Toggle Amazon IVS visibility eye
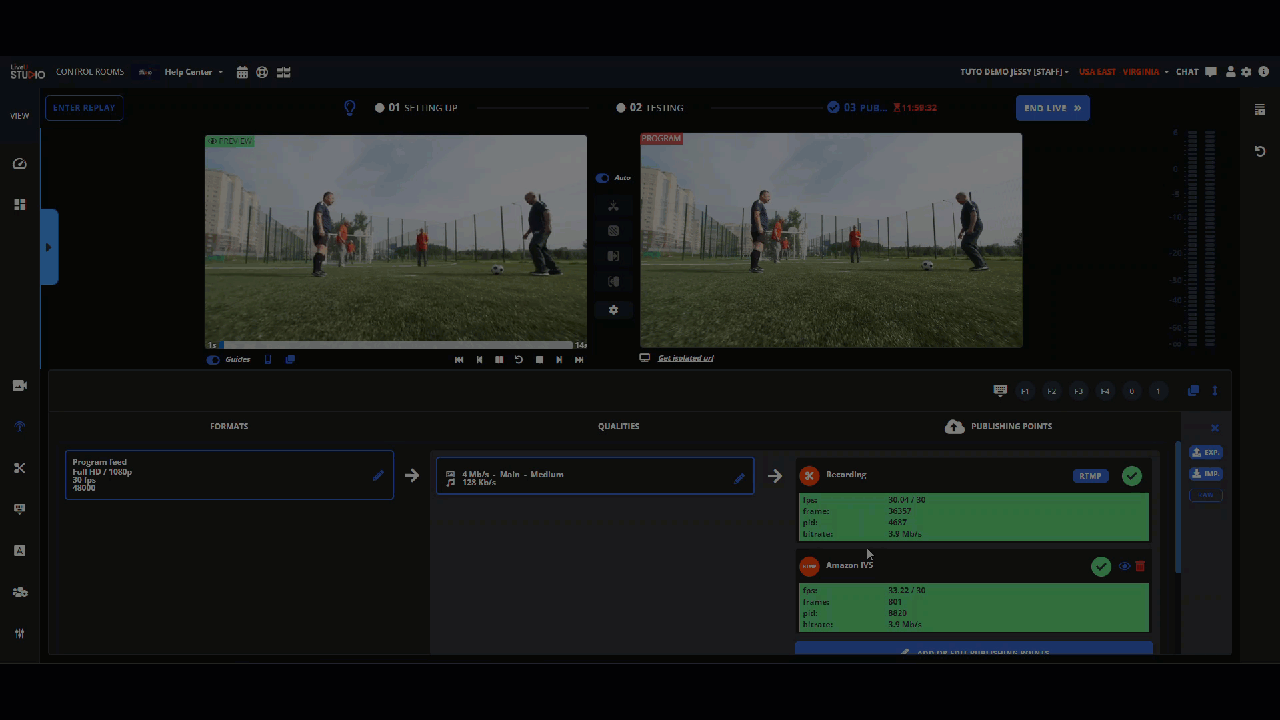 pos(1124,566)
